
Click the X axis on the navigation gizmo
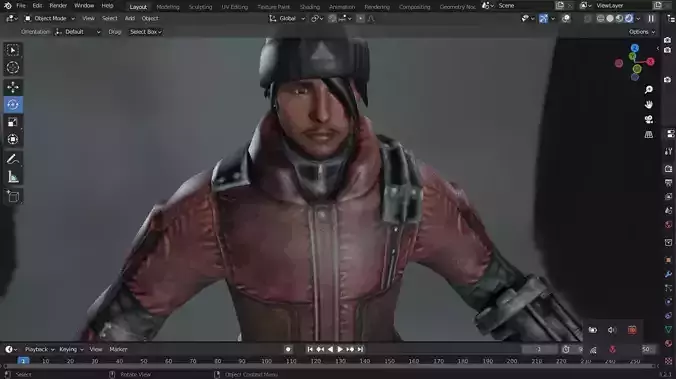pos(650,62)
